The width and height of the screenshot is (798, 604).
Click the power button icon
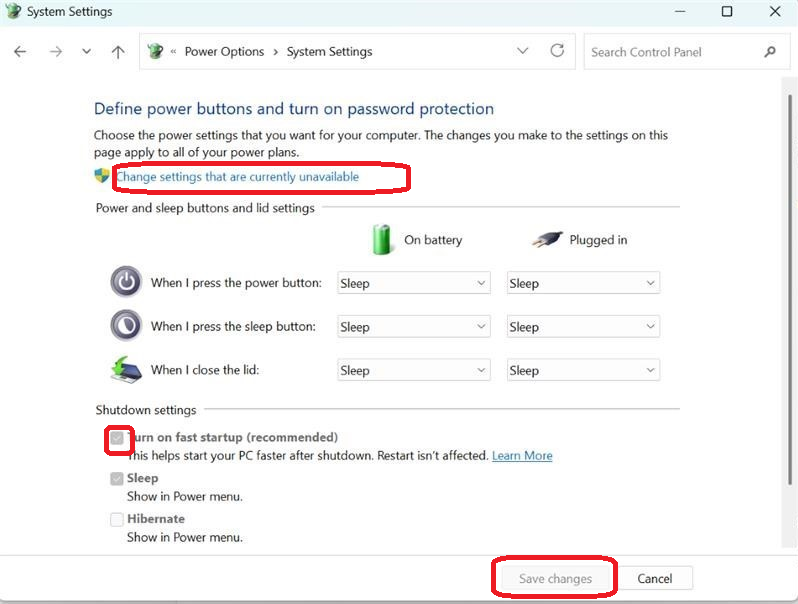(x=126, y=281)
